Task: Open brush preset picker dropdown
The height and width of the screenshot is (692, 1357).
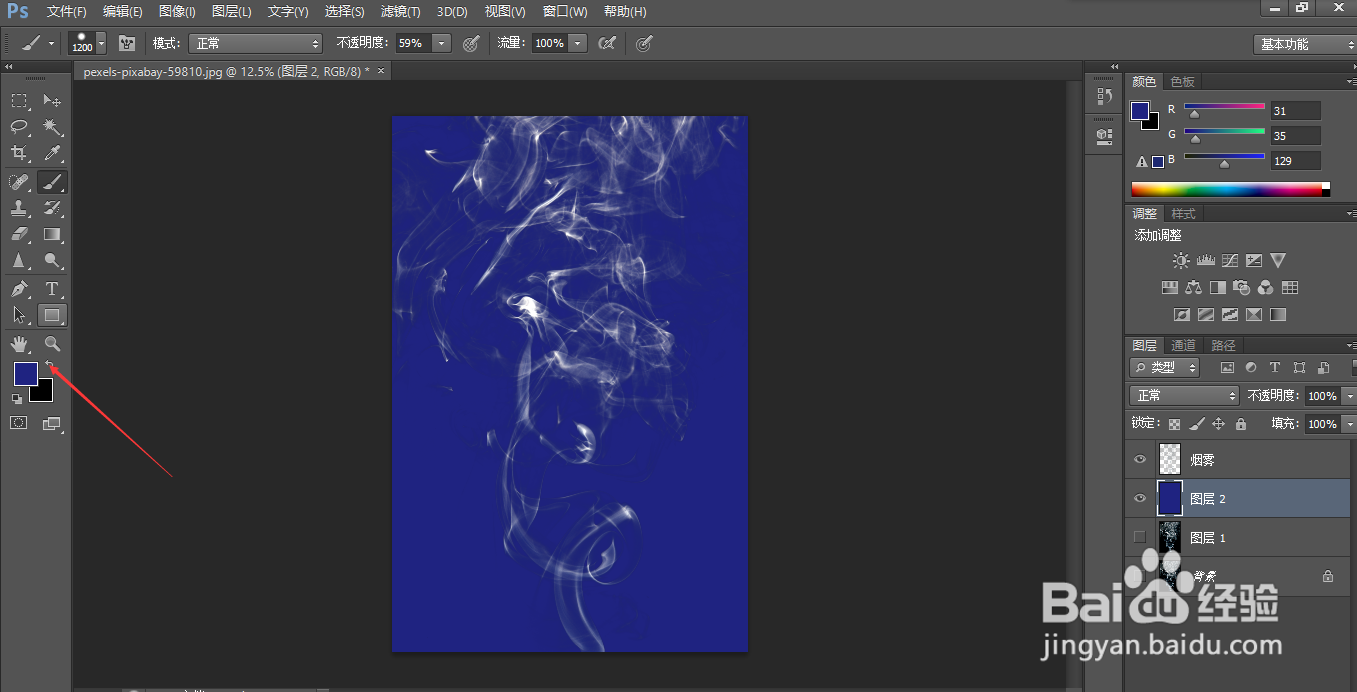Action: pos(101,43)
